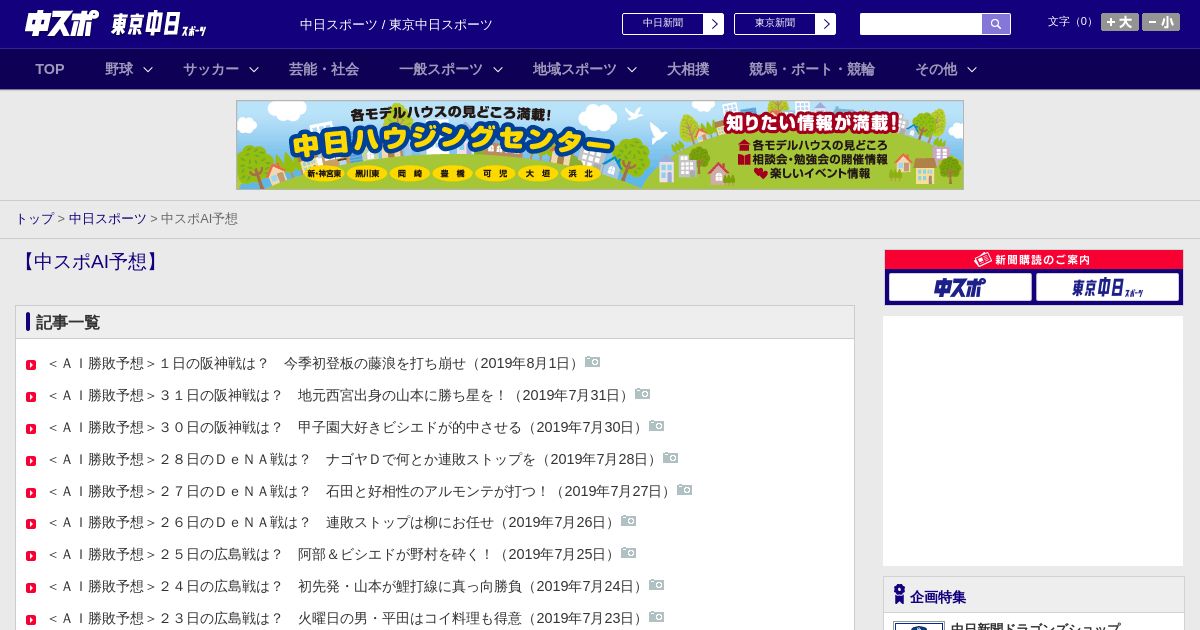Increase font size with 大 button
Image resolution: width=1200 pixels, height=630 pixels.
coord(1120,22)
